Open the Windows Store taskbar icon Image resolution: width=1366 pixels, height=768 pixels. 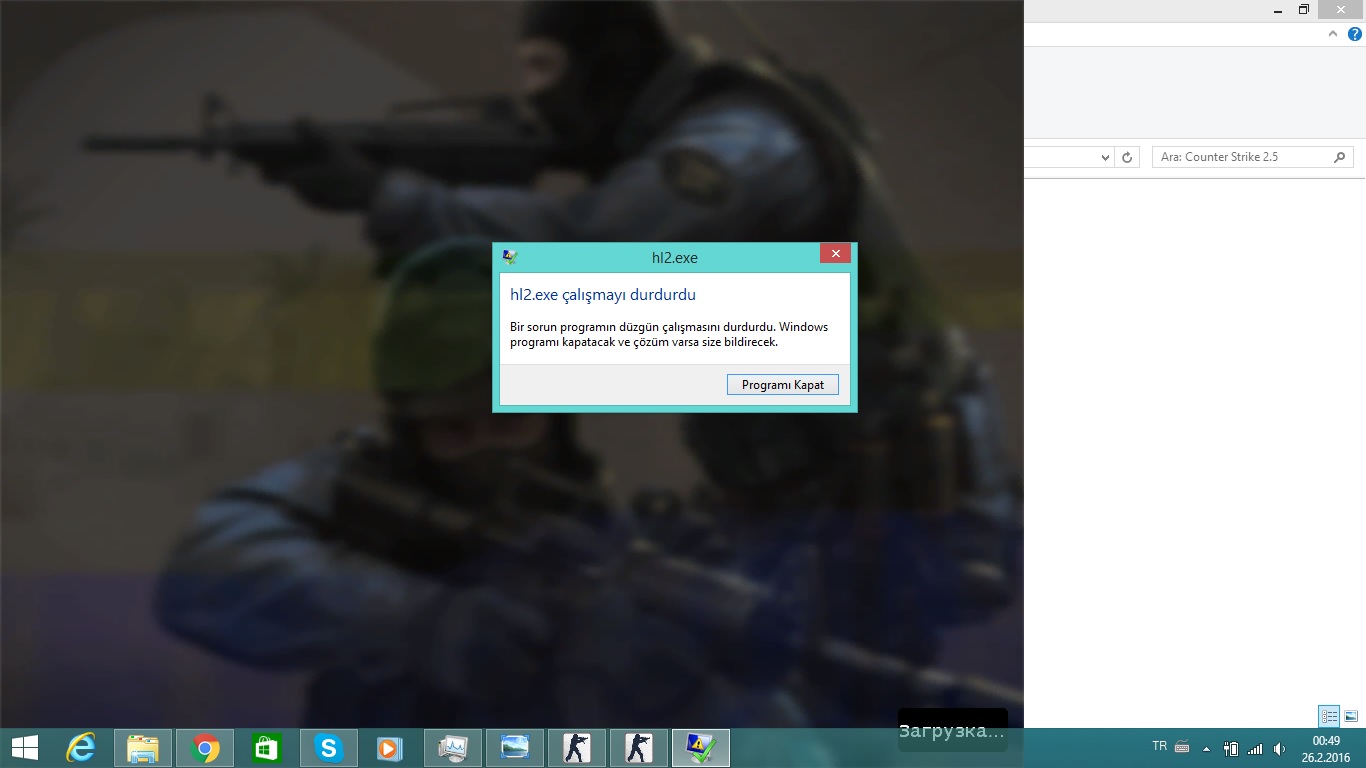pos(267,748)
